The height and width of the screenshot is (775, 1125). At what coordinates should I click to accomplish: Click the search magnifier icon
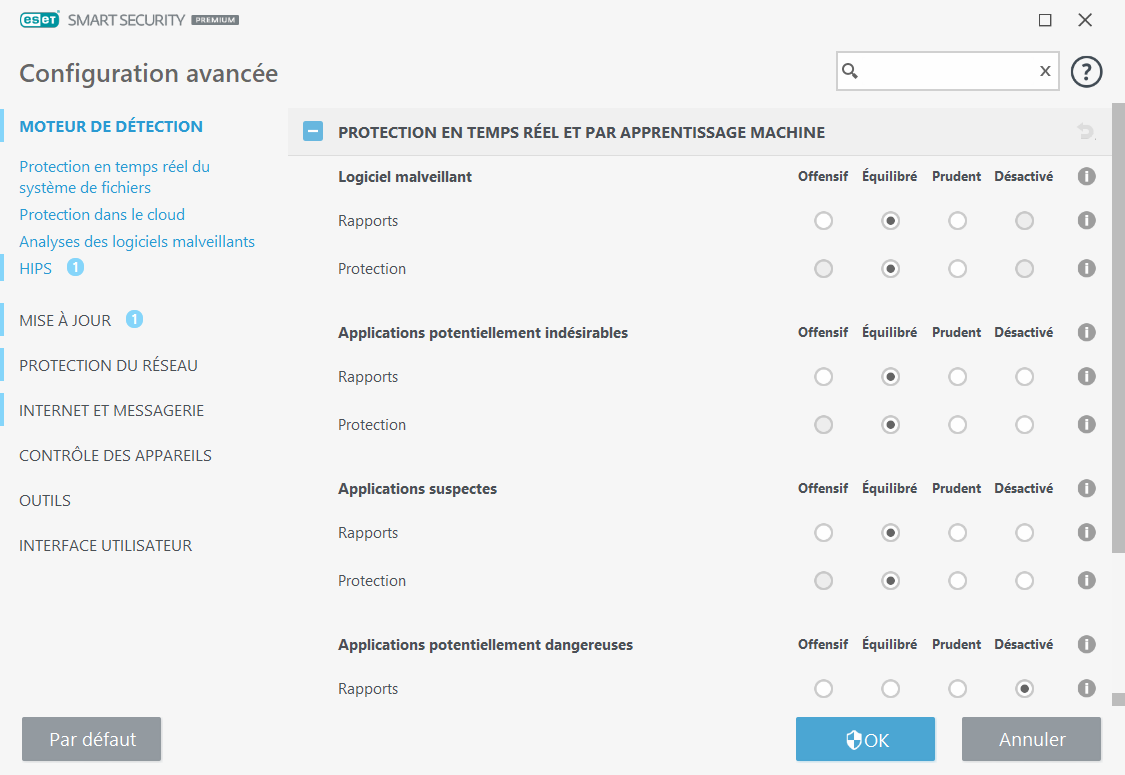click(849, 70)
